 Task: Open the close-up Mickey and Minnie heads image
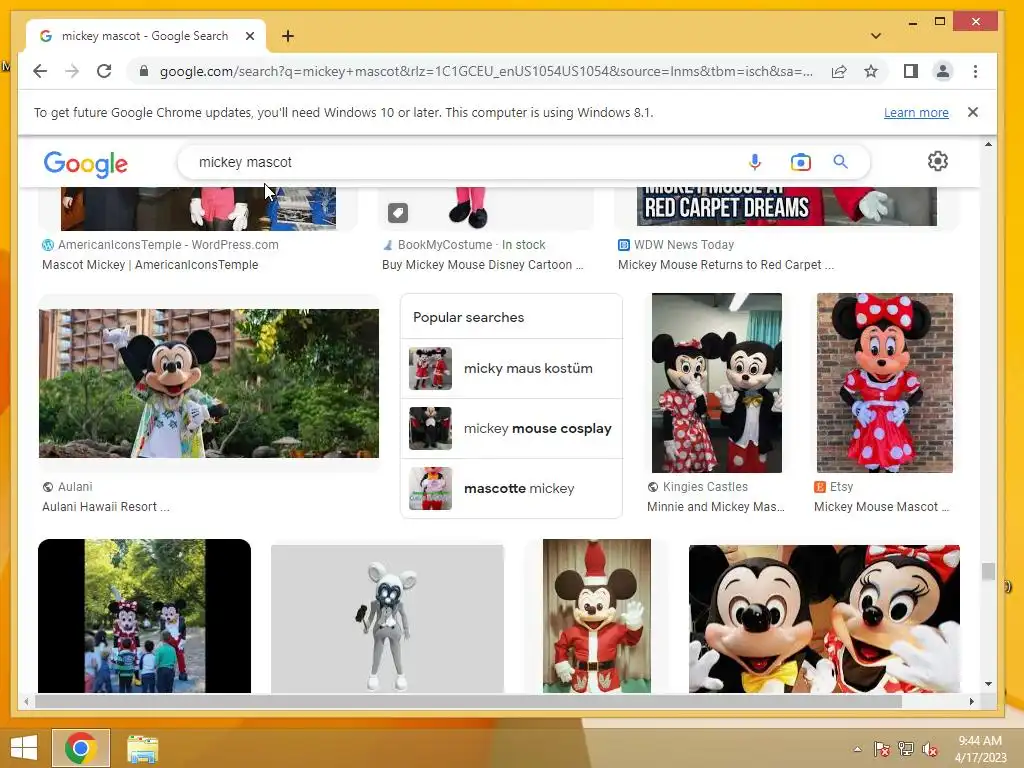point(824,619)
